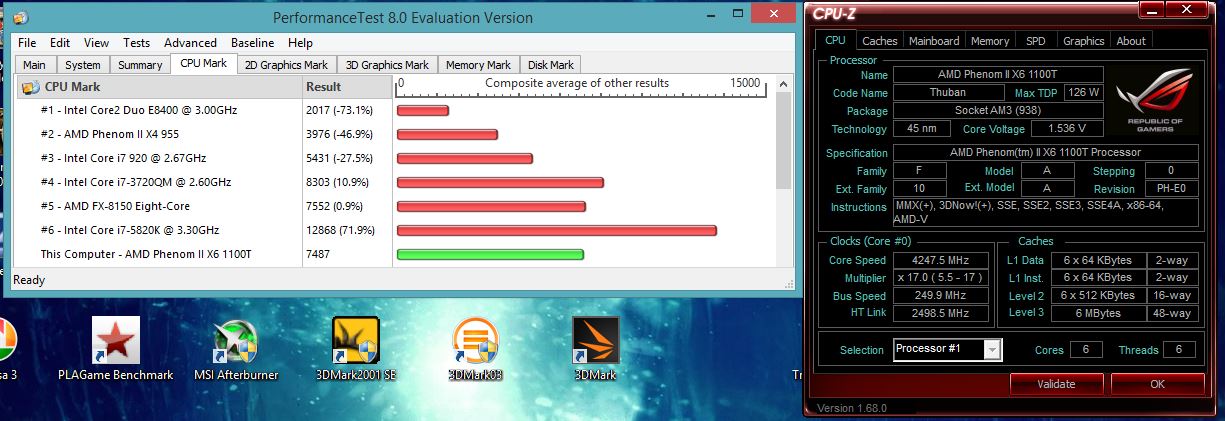Image resolution: width=1225 pixels, height=421 pixels.
Task: Click Version 1.68.0 text in CPU-Z
Action: [852, 409]
